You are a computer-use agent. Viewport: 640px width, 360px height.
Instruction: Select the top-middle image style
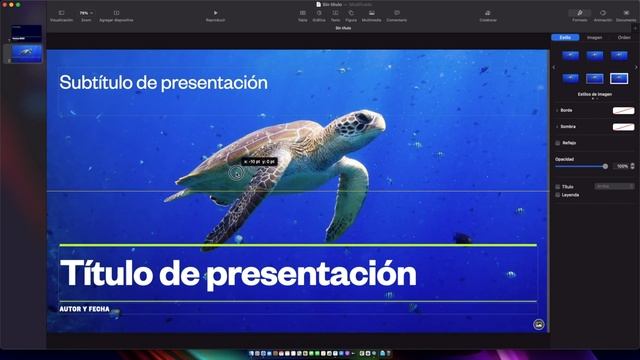tap(595, 55)
